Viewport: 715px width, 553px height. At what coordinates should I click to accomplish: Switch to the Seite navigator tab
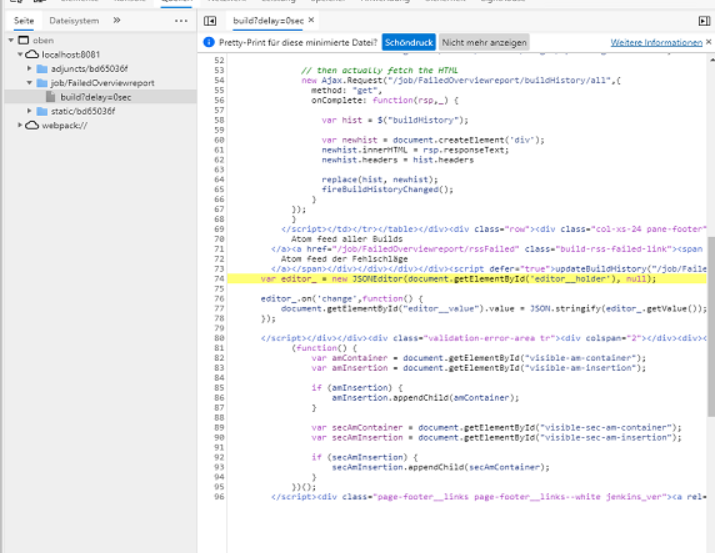click(24, 21)
